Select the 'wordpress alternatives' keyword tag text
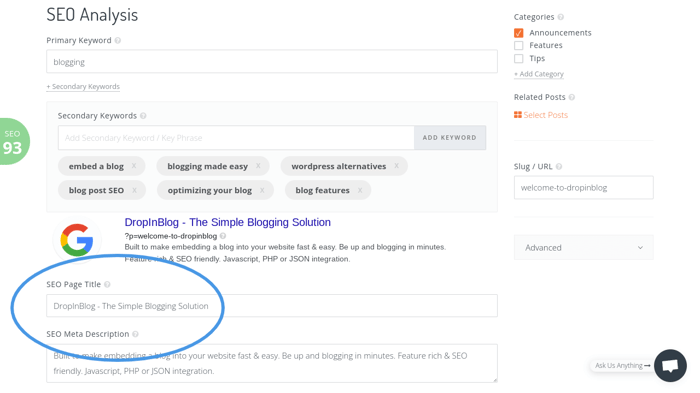700x393 pixels. click(339, 166)
